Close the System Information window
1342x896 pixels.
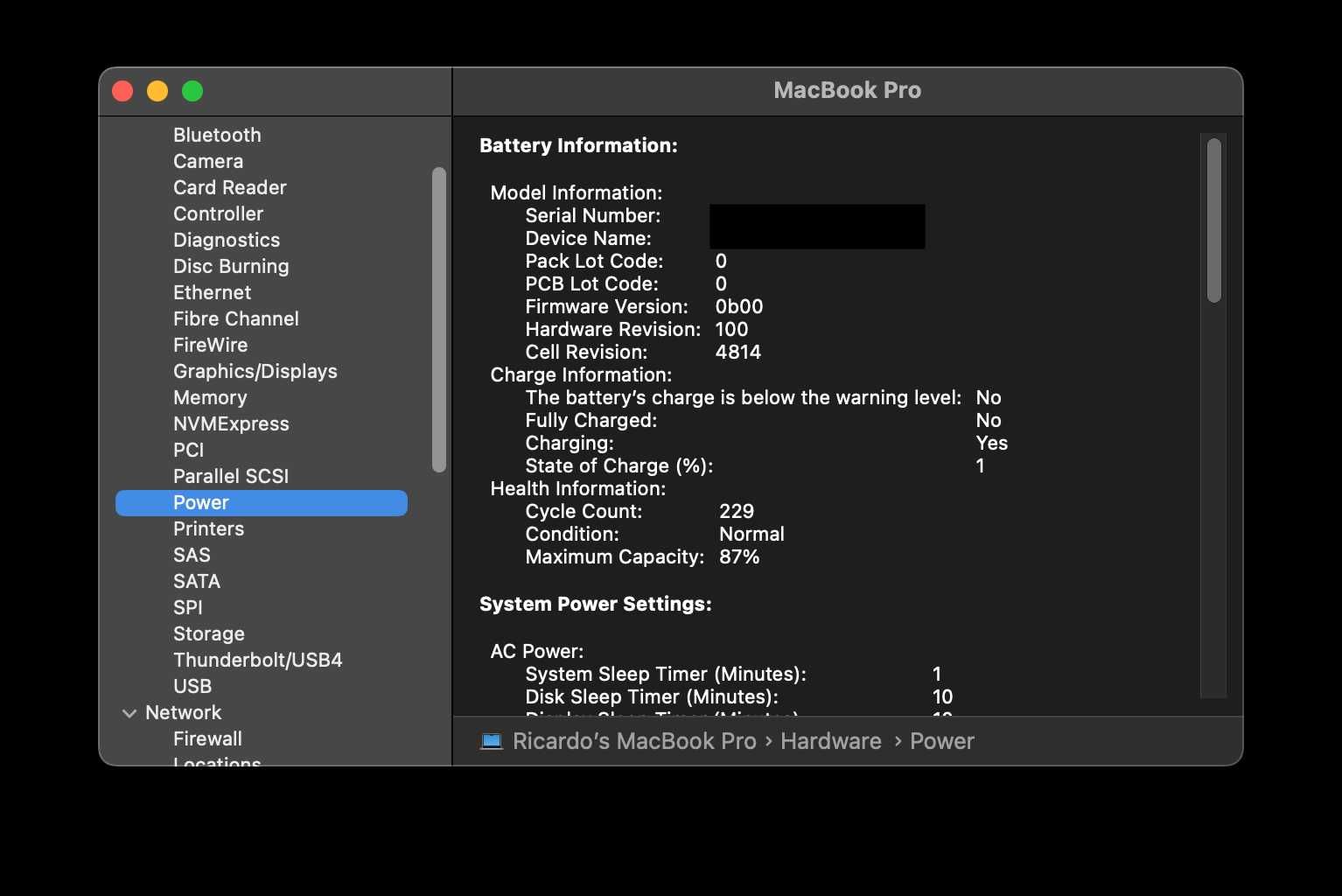click(122, 91)
